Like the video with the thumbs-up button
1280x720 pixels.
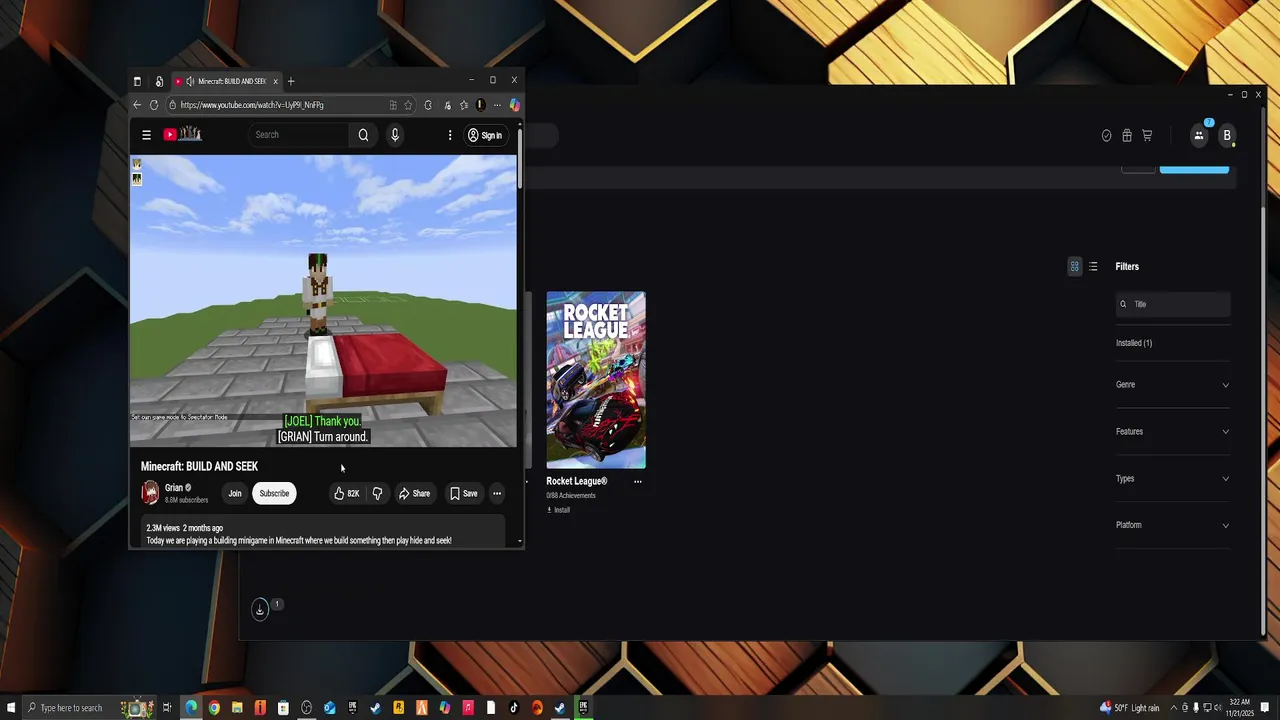(347, 493)
